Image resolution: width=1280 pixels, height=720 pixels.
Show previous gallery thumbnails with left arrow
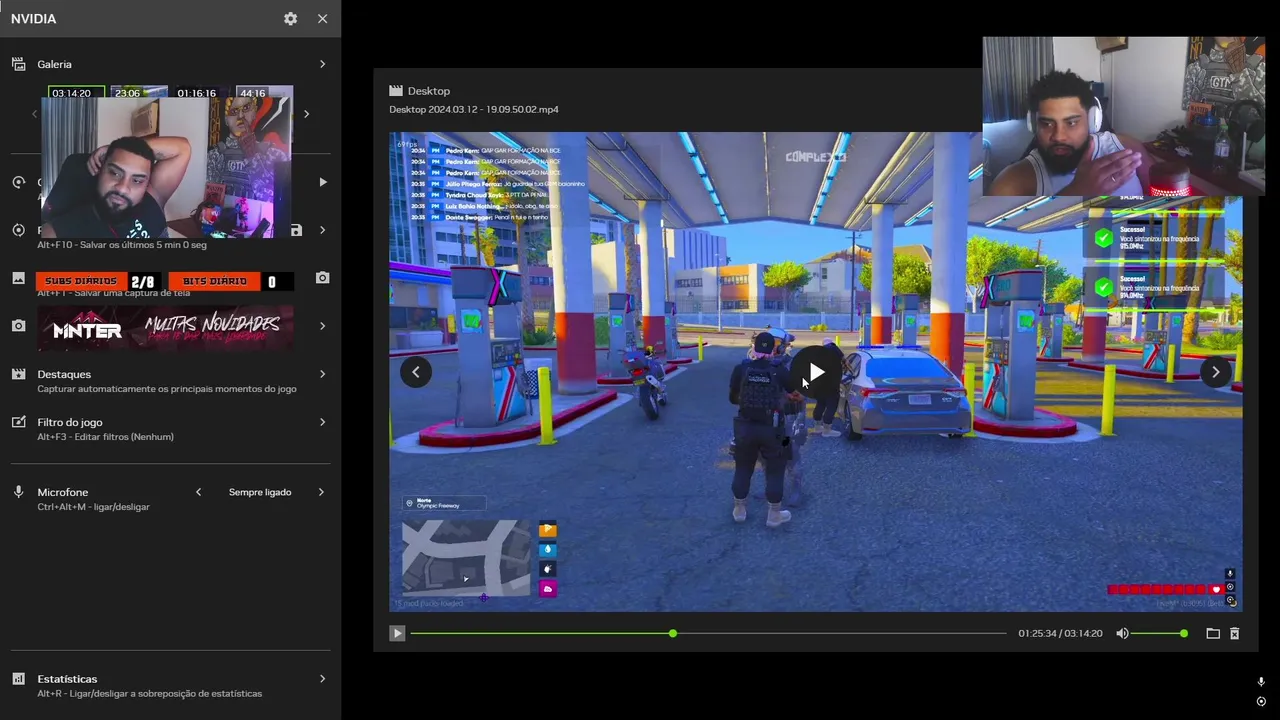(34, 114)
